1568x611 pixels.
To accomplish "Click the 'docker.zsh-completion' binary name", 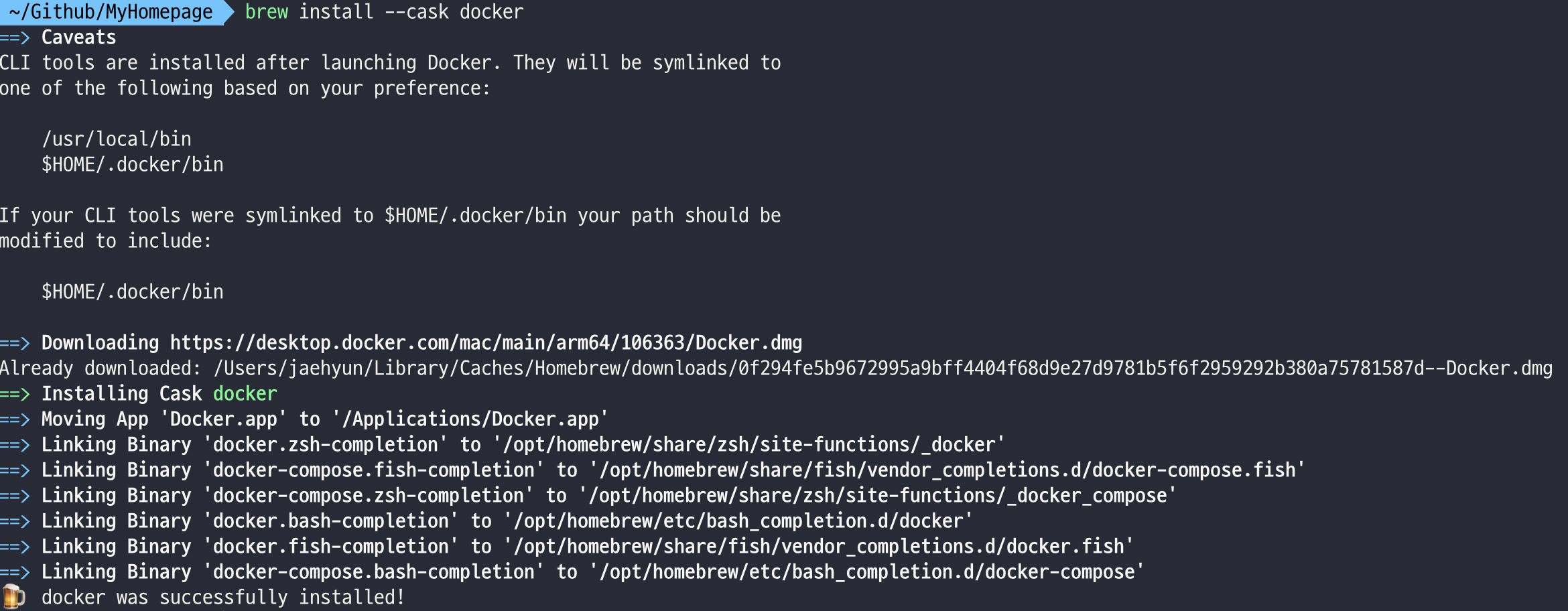I will 326,445.
